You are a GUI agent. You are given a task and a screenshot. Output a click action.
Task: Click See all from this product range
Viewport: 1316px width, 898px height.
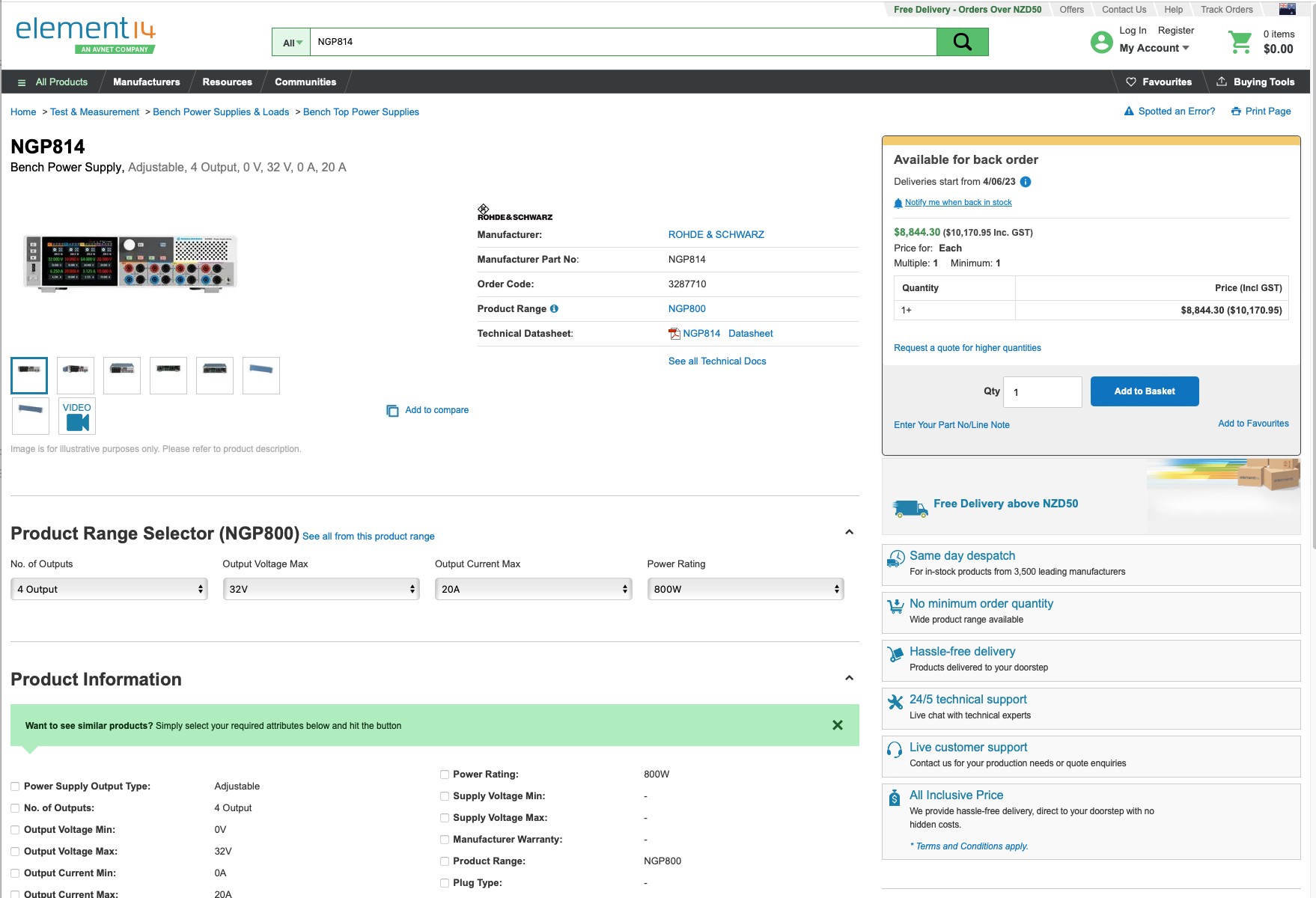[x=368, y=537]
